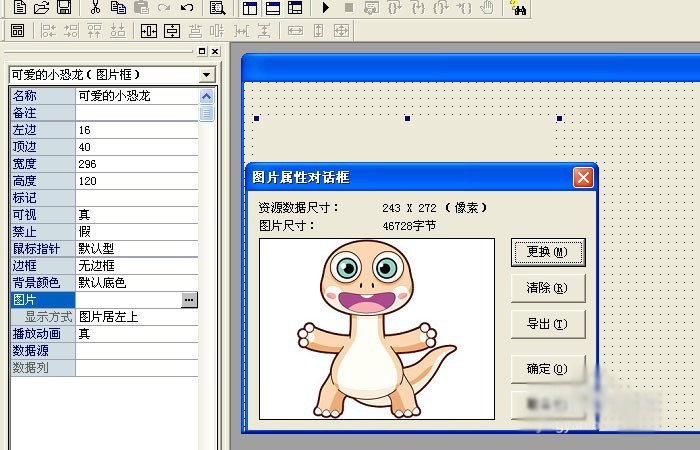Toggle the 播放动画 property value 真

pos(137,334)
